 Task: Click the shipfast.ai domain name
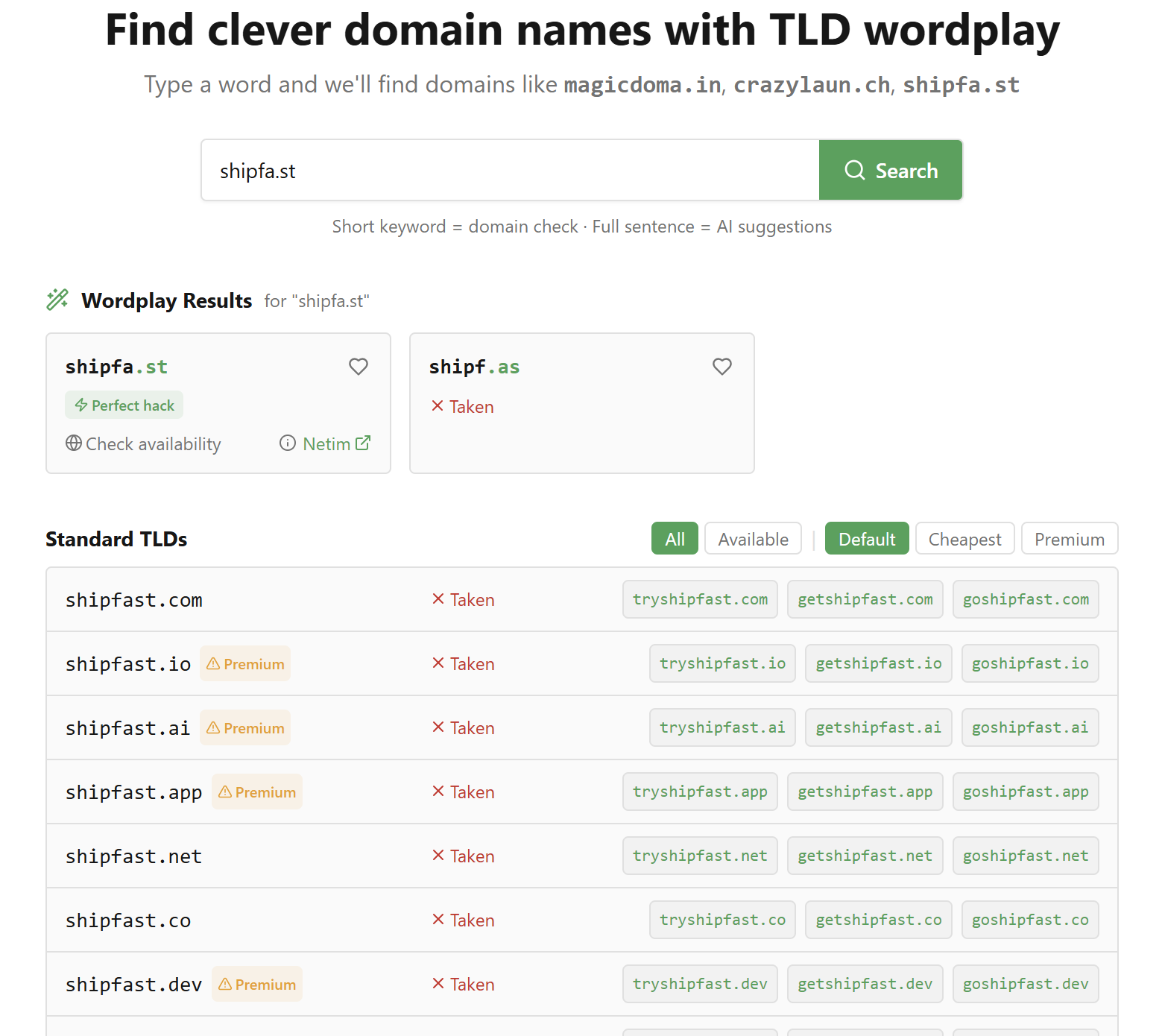(x=128, y=728)
